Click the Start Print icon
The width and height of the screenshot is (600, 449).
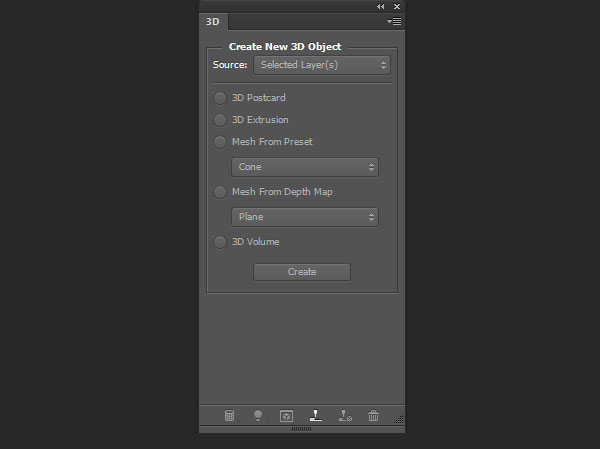coord(315,416)
